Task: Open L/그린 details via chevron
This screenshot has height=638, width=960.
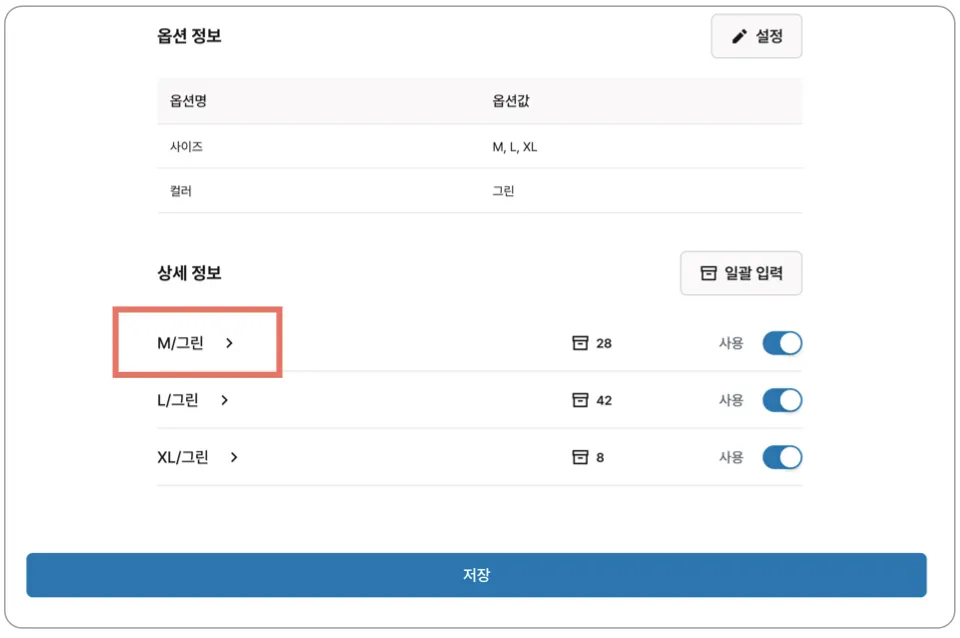Action: 224,400
